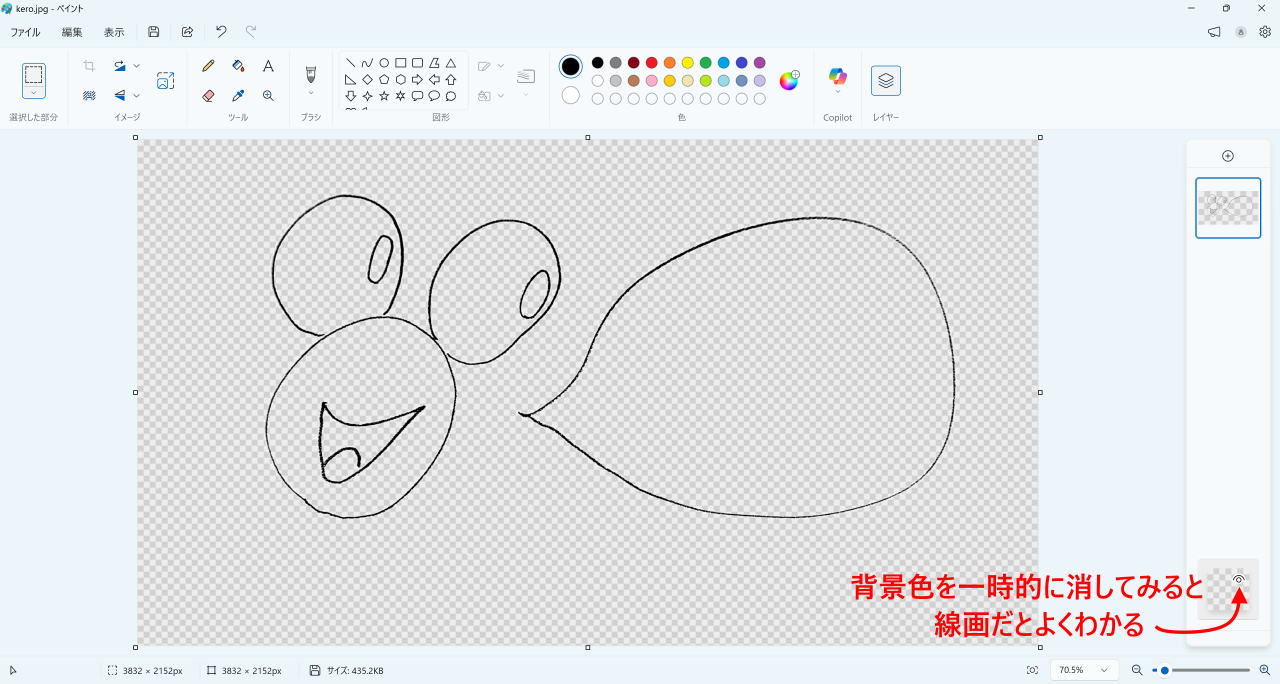Toggle the Layers panel button
Viewport: 1280px width, 684px height.
coord(885,81)
